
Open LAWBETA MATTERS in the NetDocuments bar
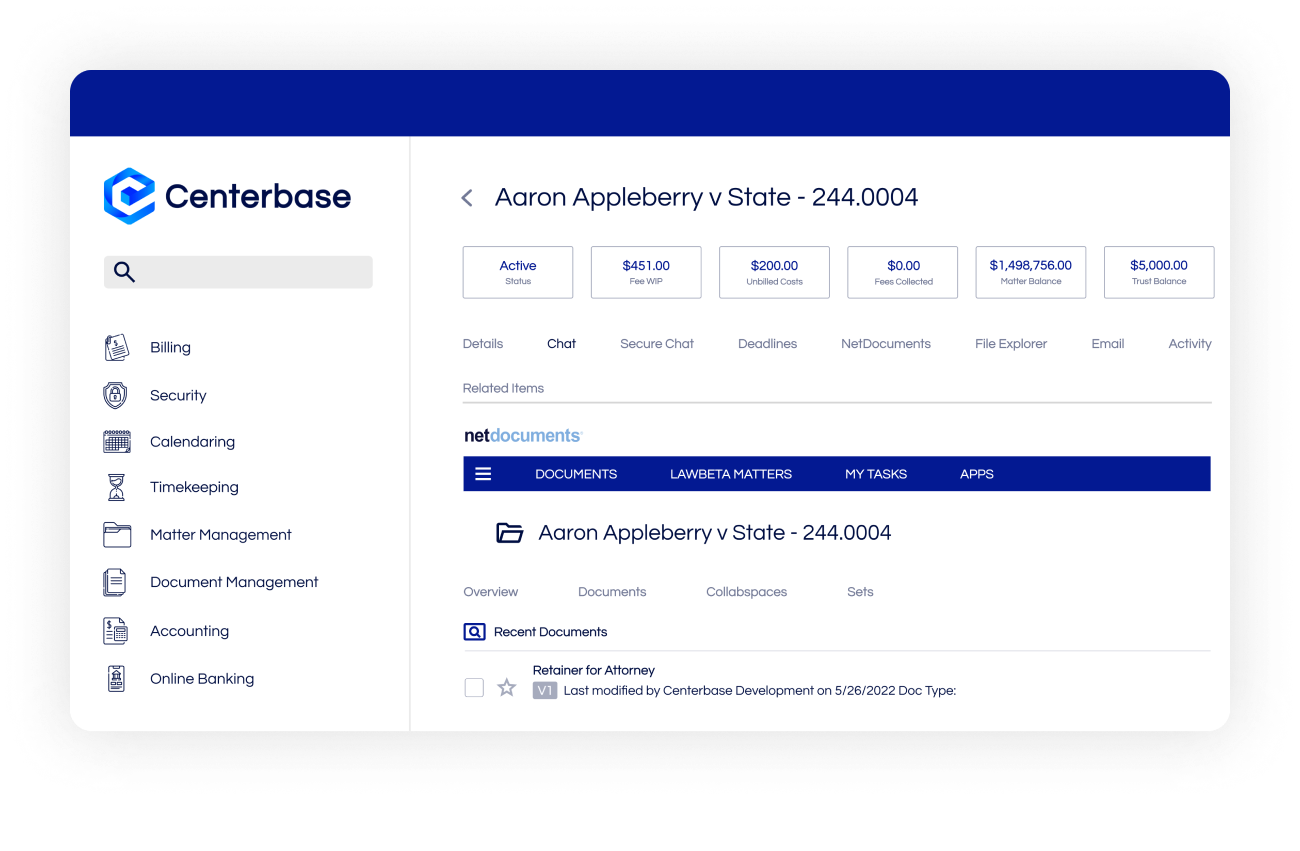click(731, 474)
